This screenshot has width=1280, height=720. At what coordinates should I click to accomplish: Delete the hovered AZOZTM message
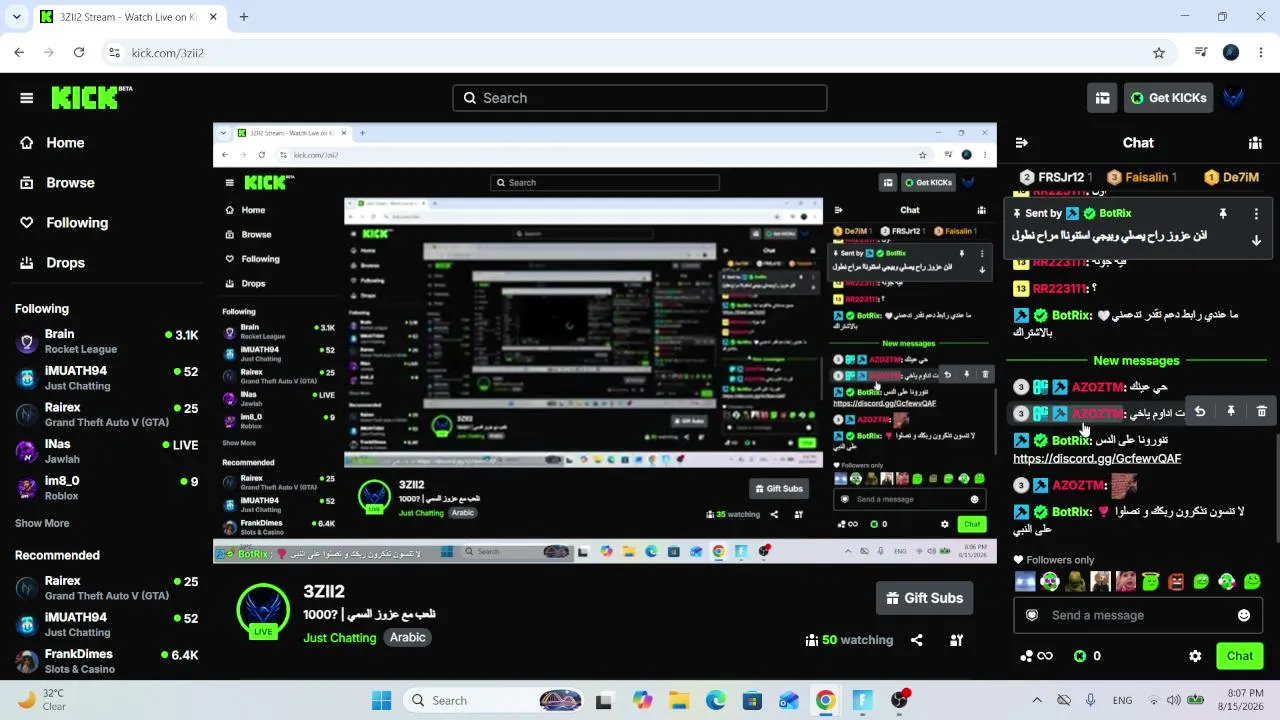1261,412
